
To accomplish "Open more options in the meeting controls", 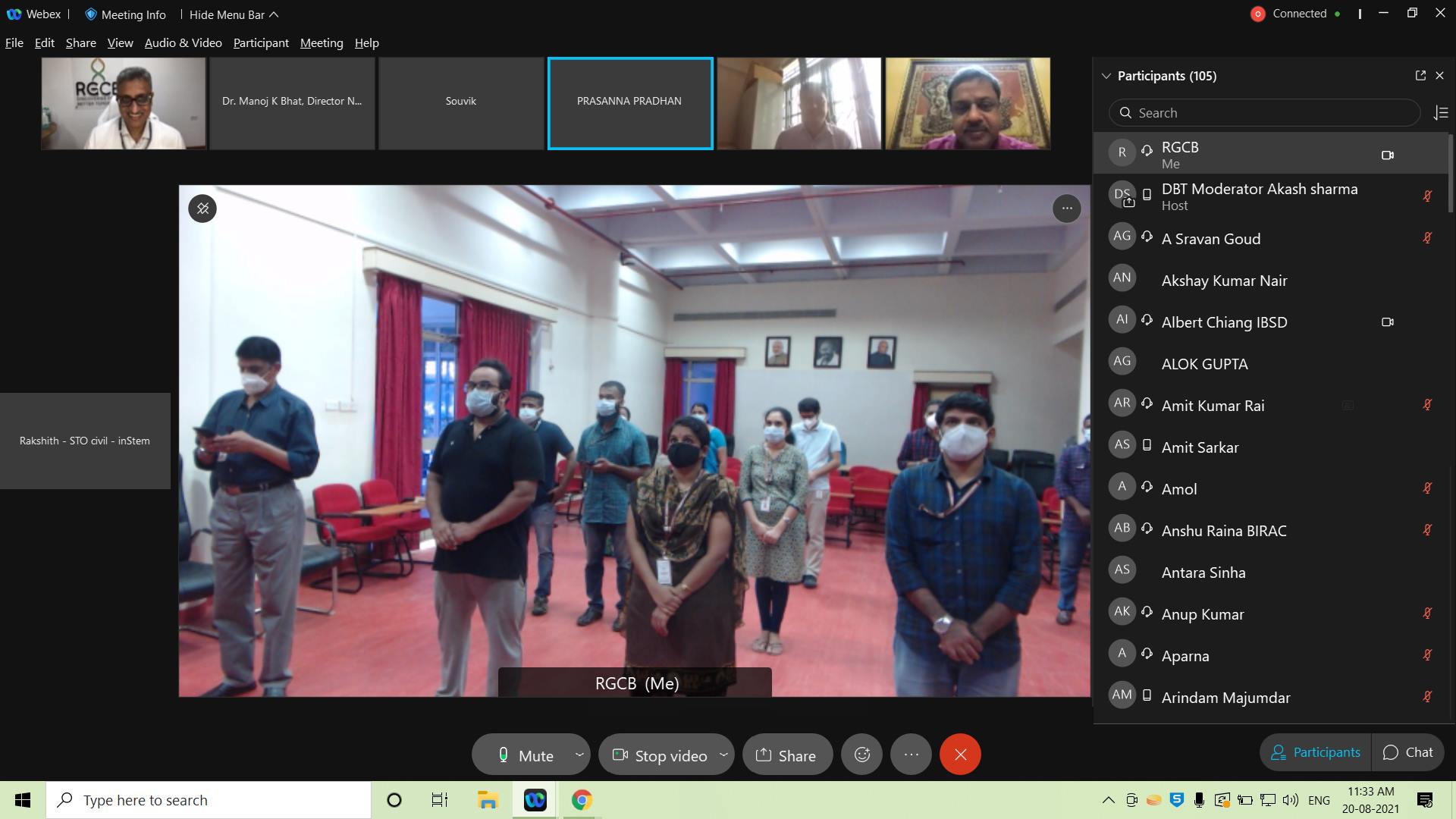I will [912, 755].
